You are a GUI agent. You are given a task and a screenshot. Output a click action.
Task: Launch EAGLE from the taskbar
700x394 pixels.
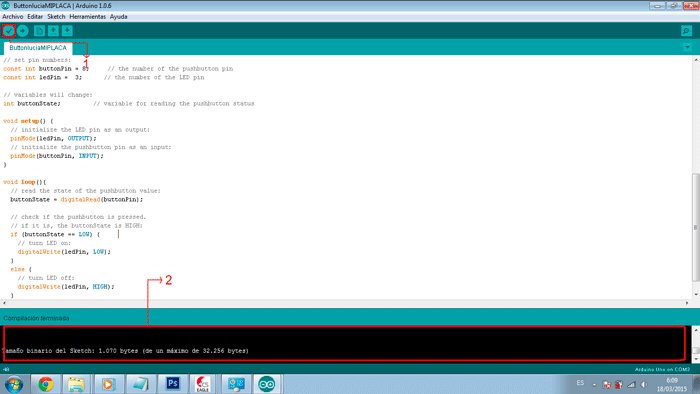point(203,384)
